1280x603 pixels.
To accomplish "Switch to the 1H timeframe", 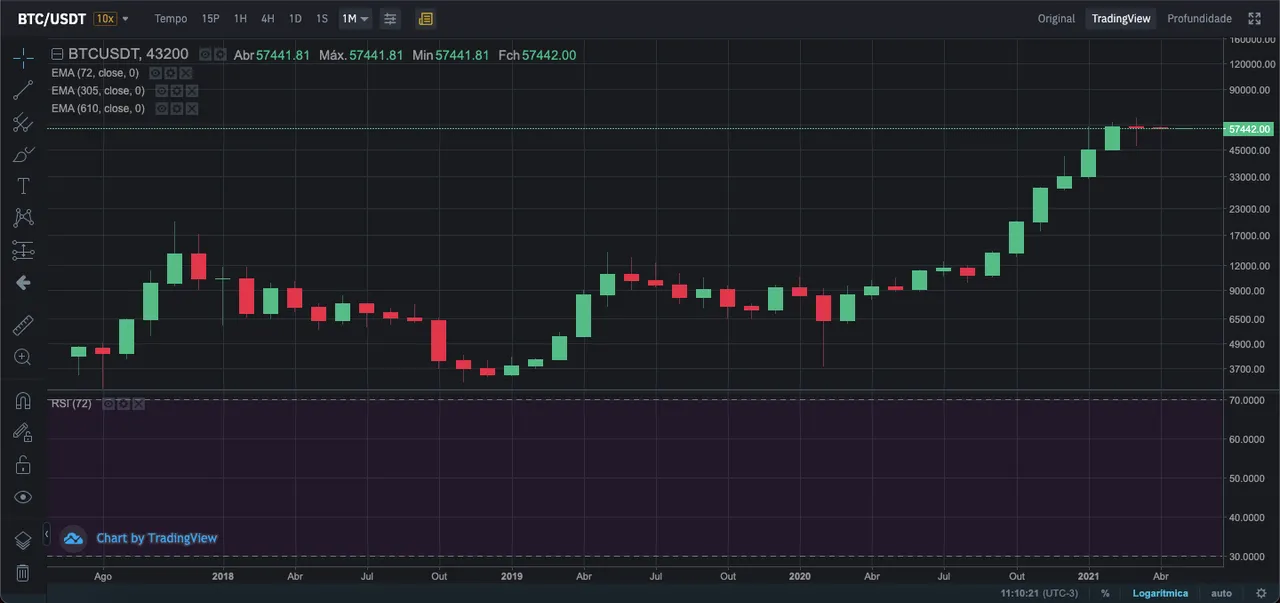I will (x=240, y=19).
